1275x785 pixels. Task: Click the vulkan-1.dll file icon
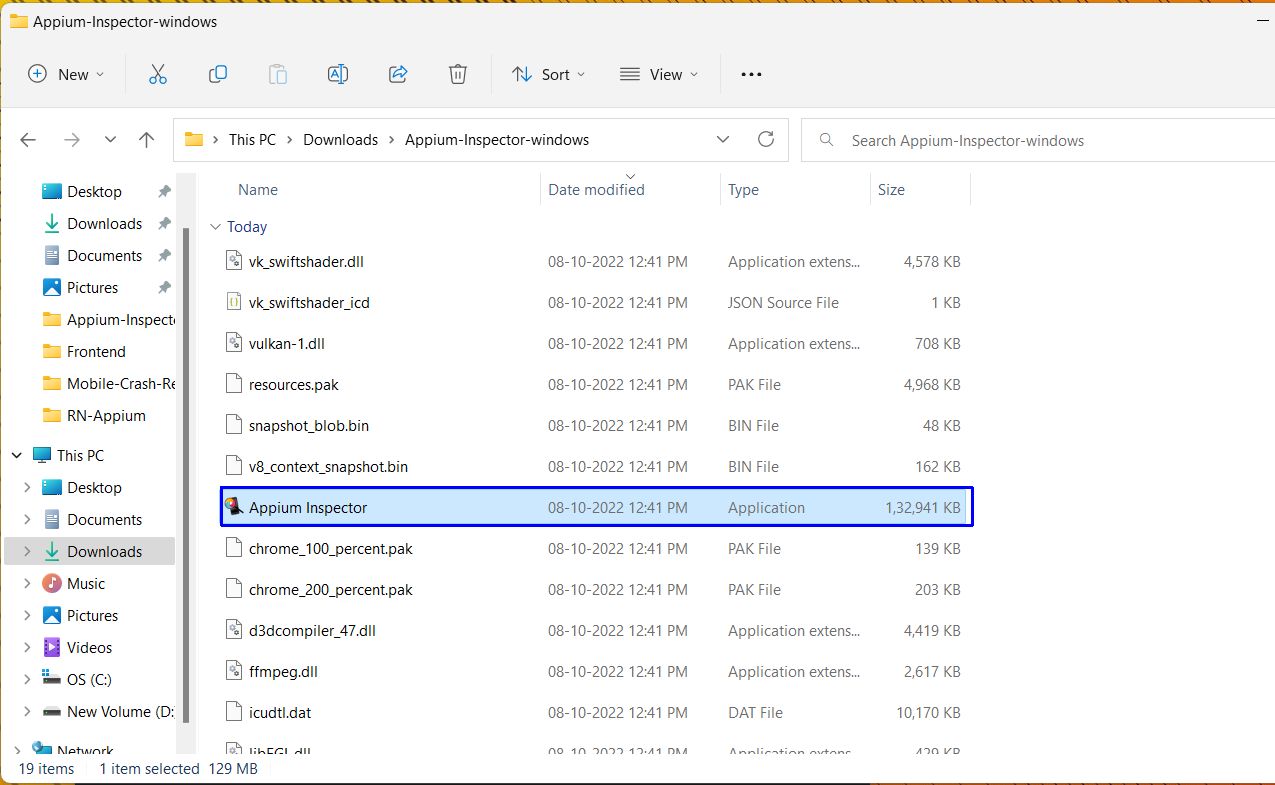(x=233, y=343)
